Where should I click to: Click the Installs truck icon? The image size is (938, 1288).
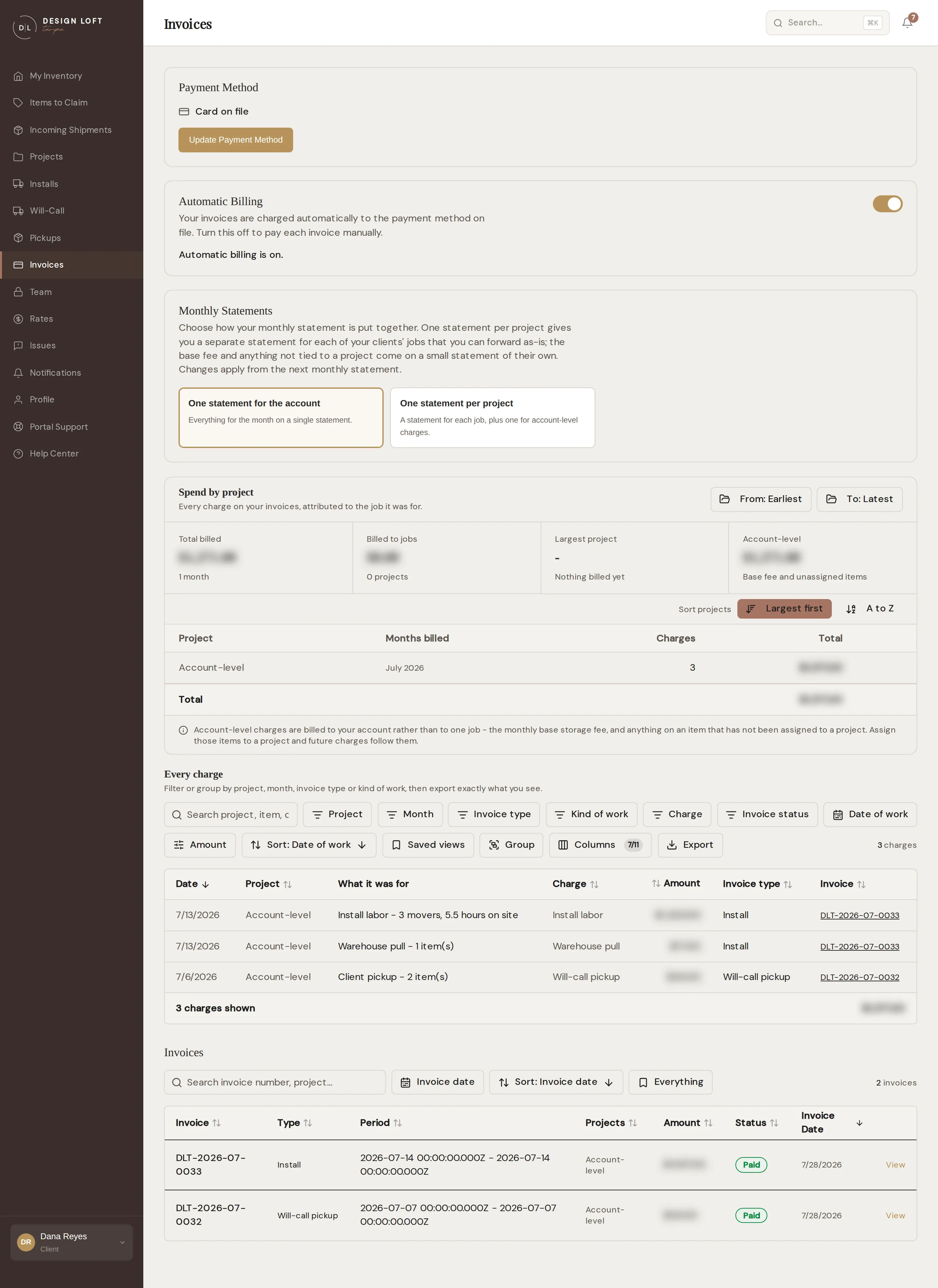18,184
